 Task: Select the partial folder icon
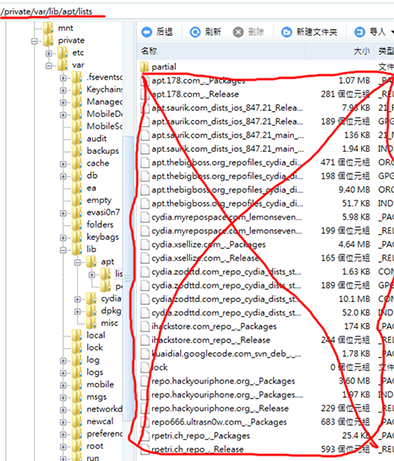coord(144,67)
